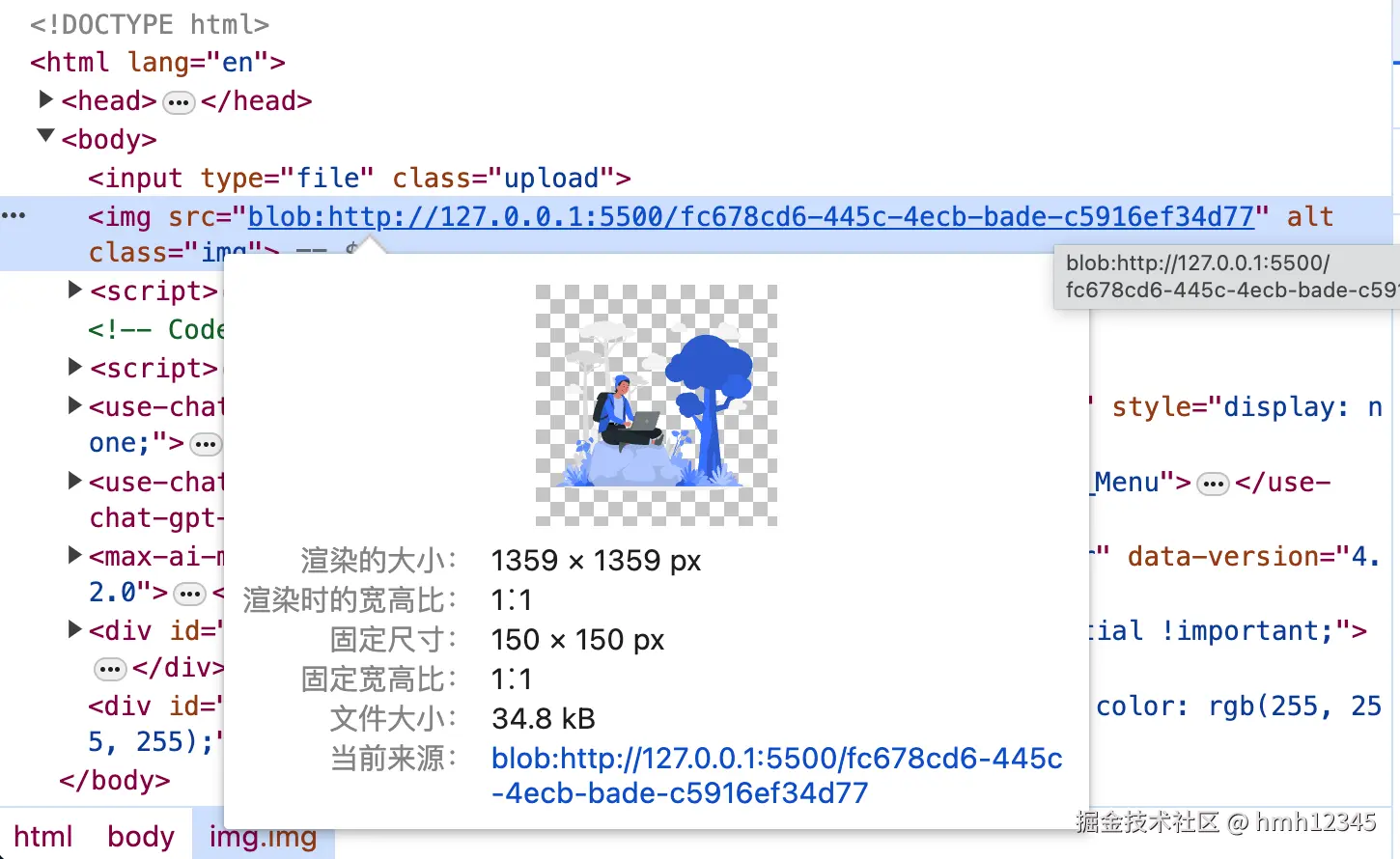Click the ellipsis badge after 2.0">
This screenshot has height=859, width=1400.
189,594
